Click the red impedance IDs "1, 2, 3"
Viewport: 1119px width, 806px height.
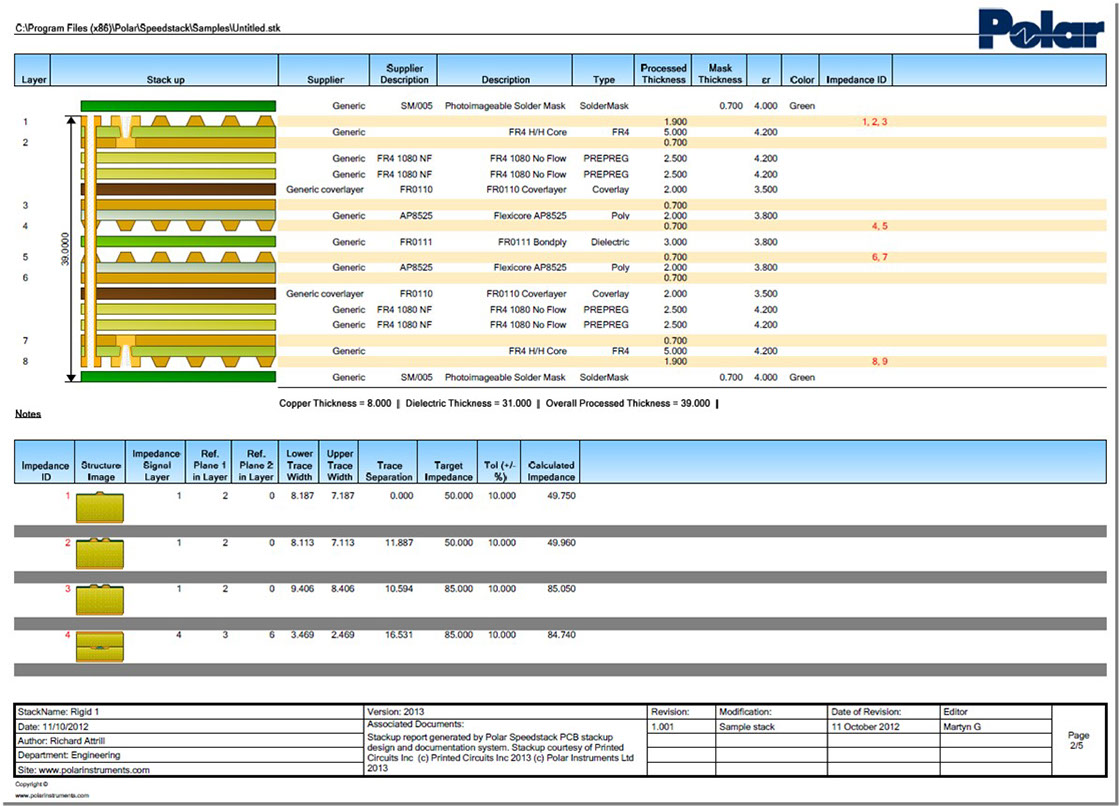(874, 121)
